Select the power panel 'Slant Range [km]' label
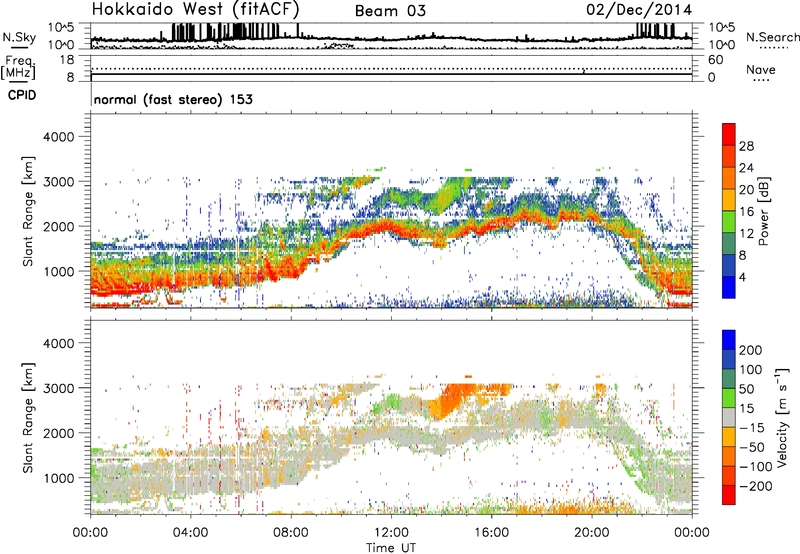 [x=28, y=211]
